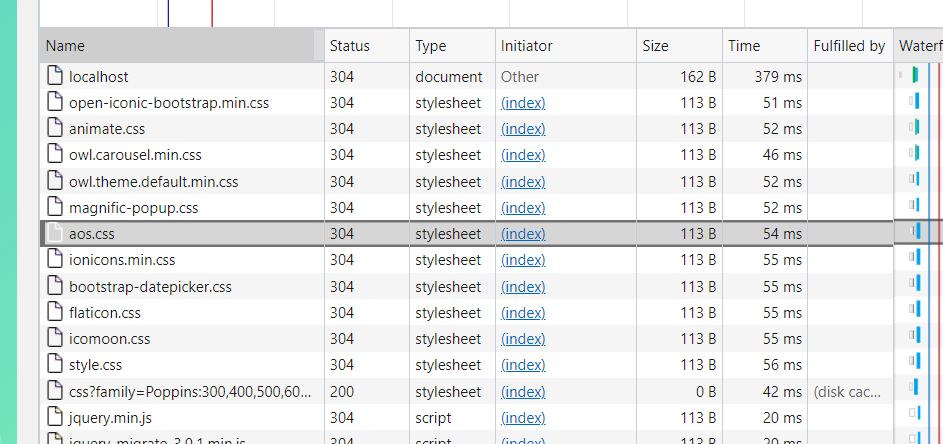Sort by the Status column header
Viewport: 943px width, 444px height.
tap(367, 46)
